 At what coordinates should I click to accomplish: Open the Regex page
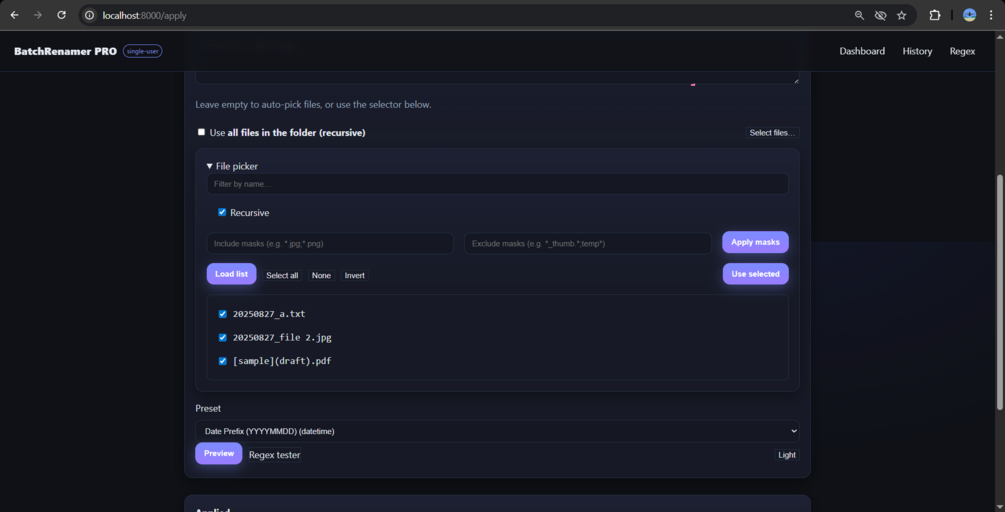(x=962, y=51)
